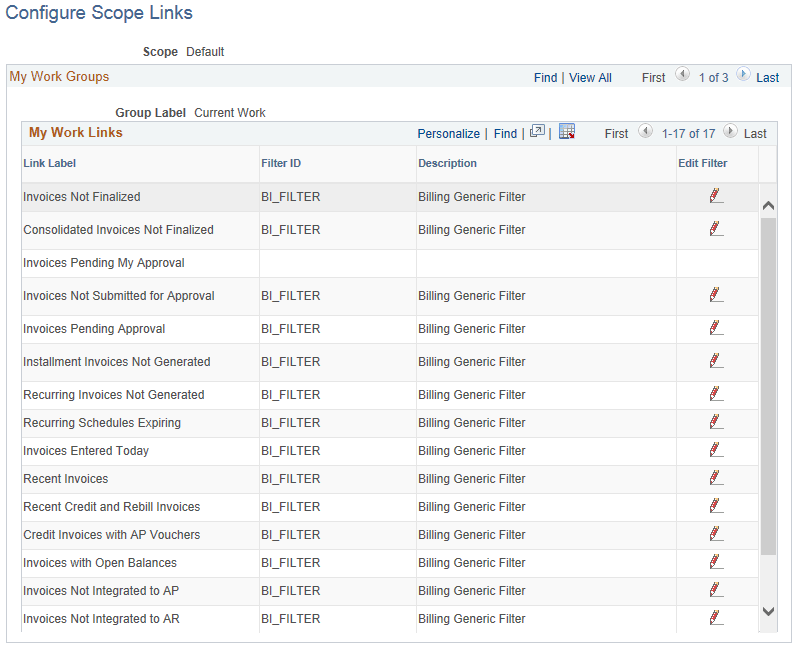Edit the filter for Credit Invoices with AP Vouchers
This screenshot has width=806, height=651.
(716, 533)
